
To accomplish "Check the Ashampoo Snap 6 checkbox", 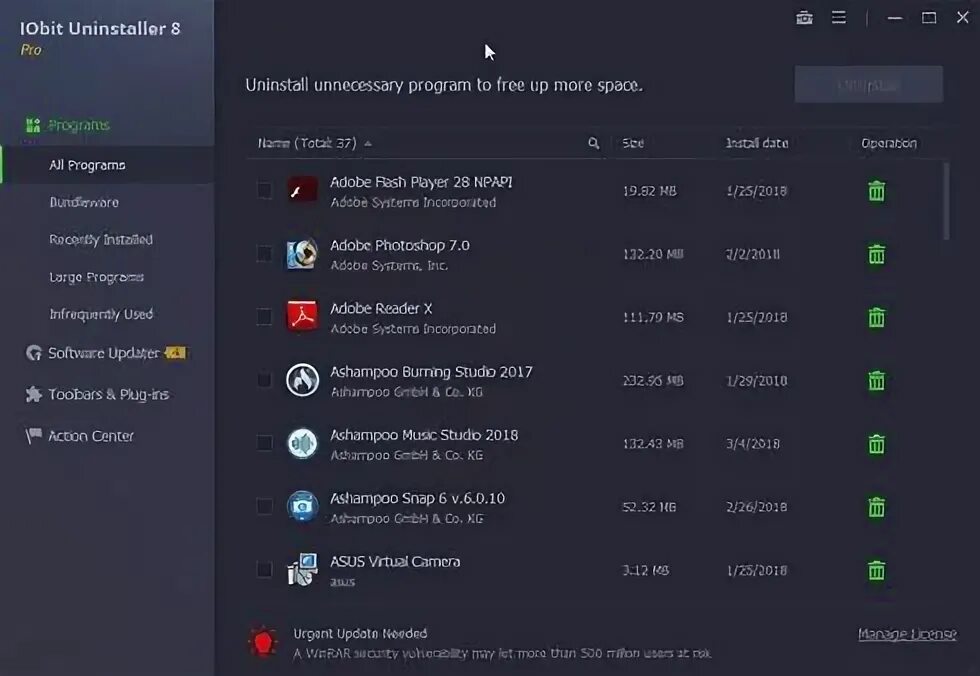I will [x=264, y=506].
